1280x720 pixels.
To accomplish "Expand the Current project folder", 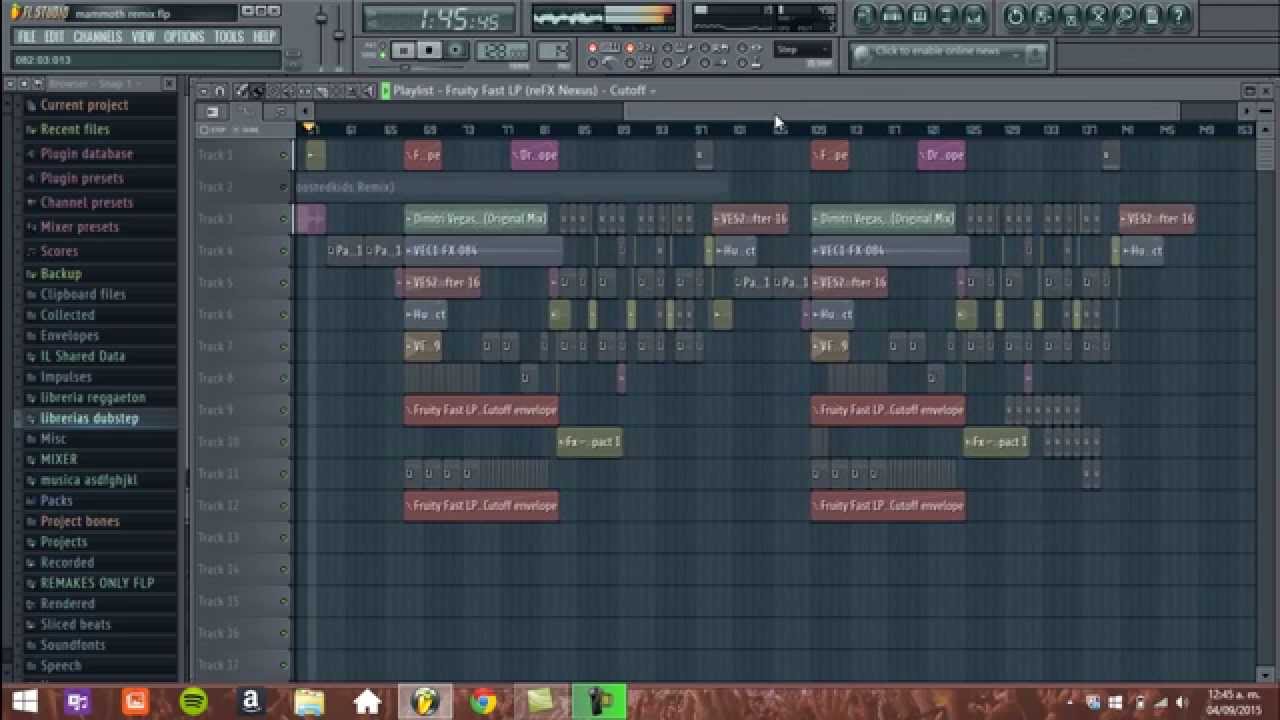I will click(84, 105).
